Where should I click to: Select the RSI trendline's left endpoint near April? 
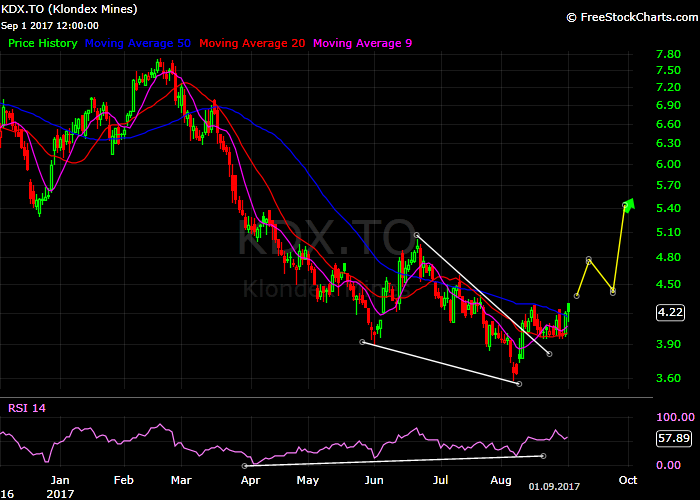click(244, 465)
